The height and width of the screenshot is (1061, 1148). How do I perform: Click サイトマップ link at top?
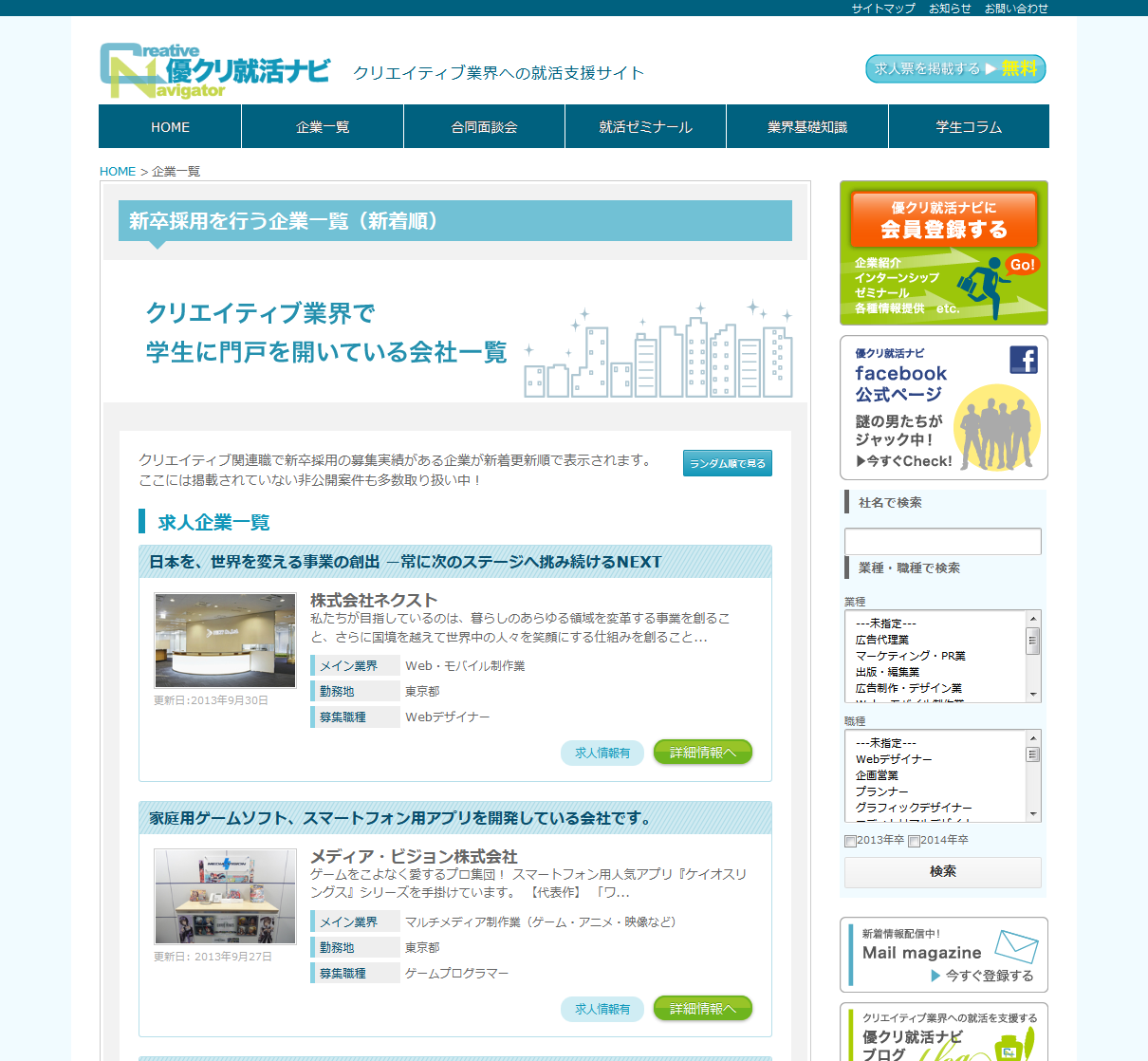(x=883, y=9)
